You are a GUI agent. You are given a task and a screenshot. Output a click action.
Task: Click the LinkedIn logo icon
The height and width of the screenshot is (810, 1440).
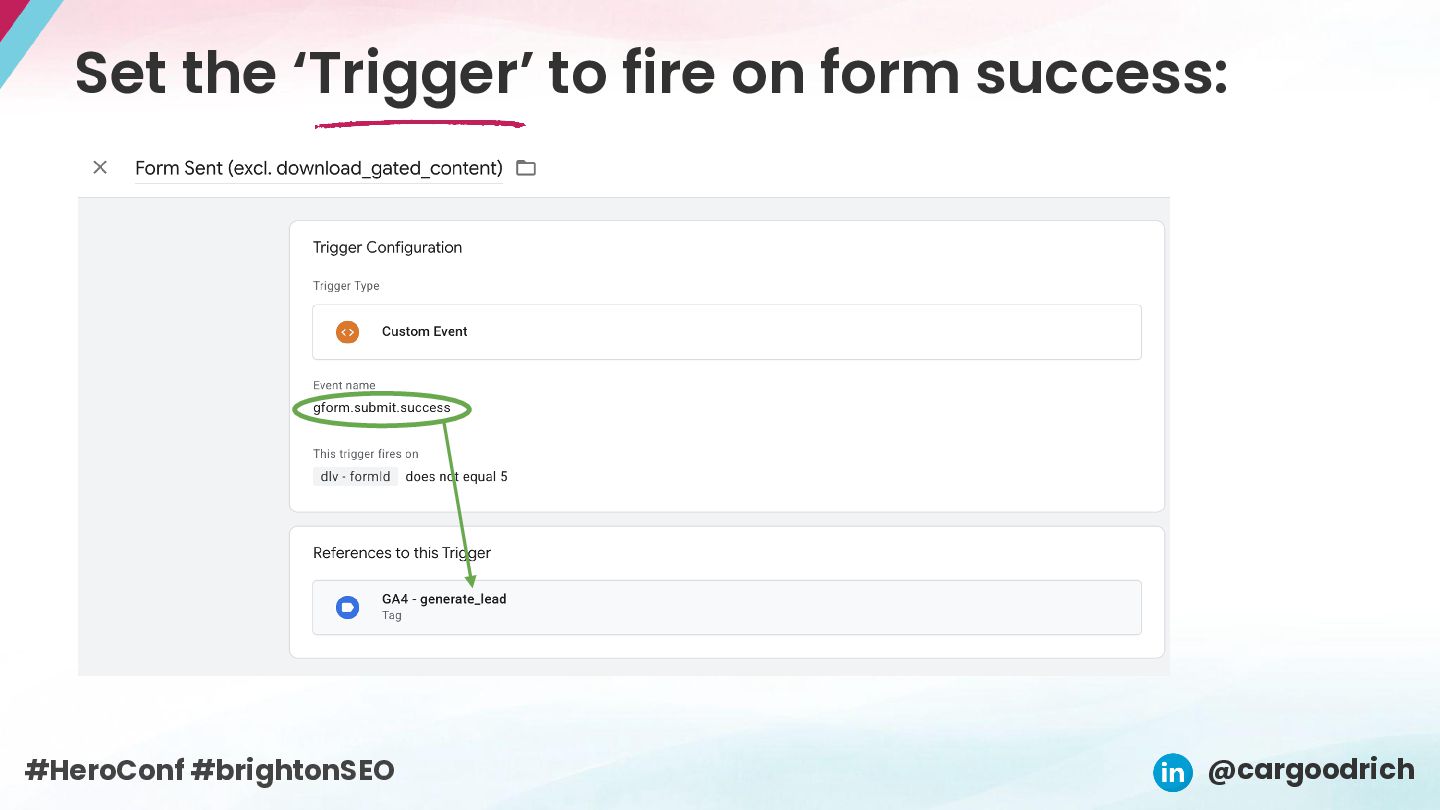click(x=1172, y=772)
